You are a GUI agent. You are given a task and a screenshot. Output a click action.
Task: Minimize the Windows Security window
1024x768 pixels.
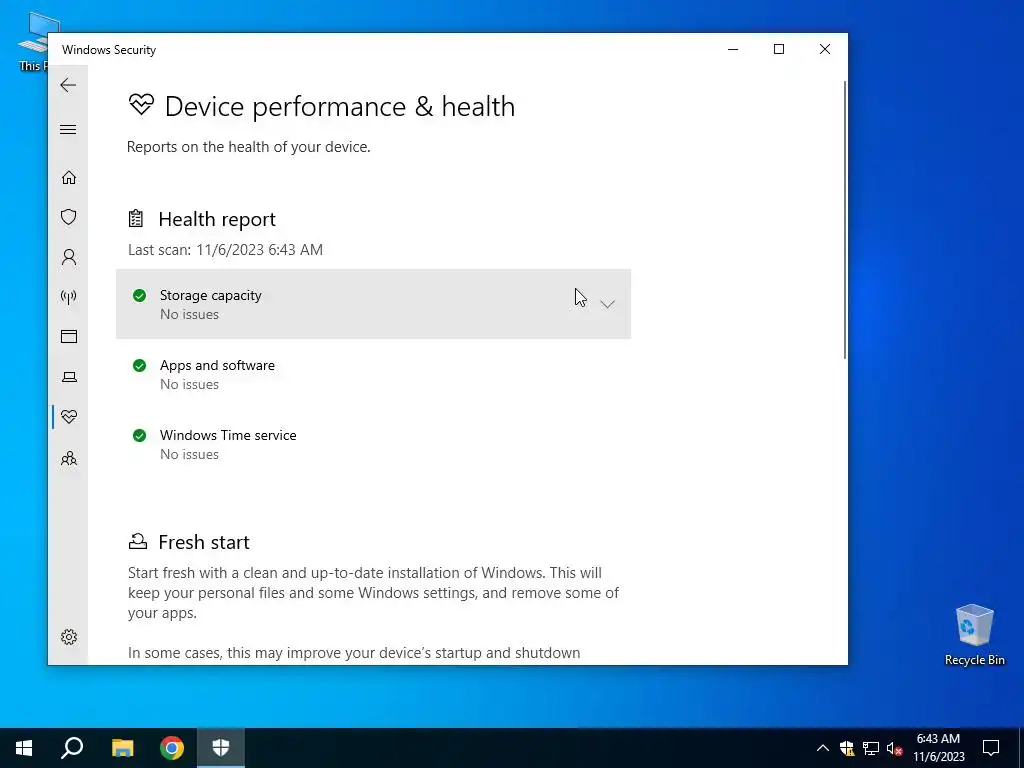[x=733, y=49]
